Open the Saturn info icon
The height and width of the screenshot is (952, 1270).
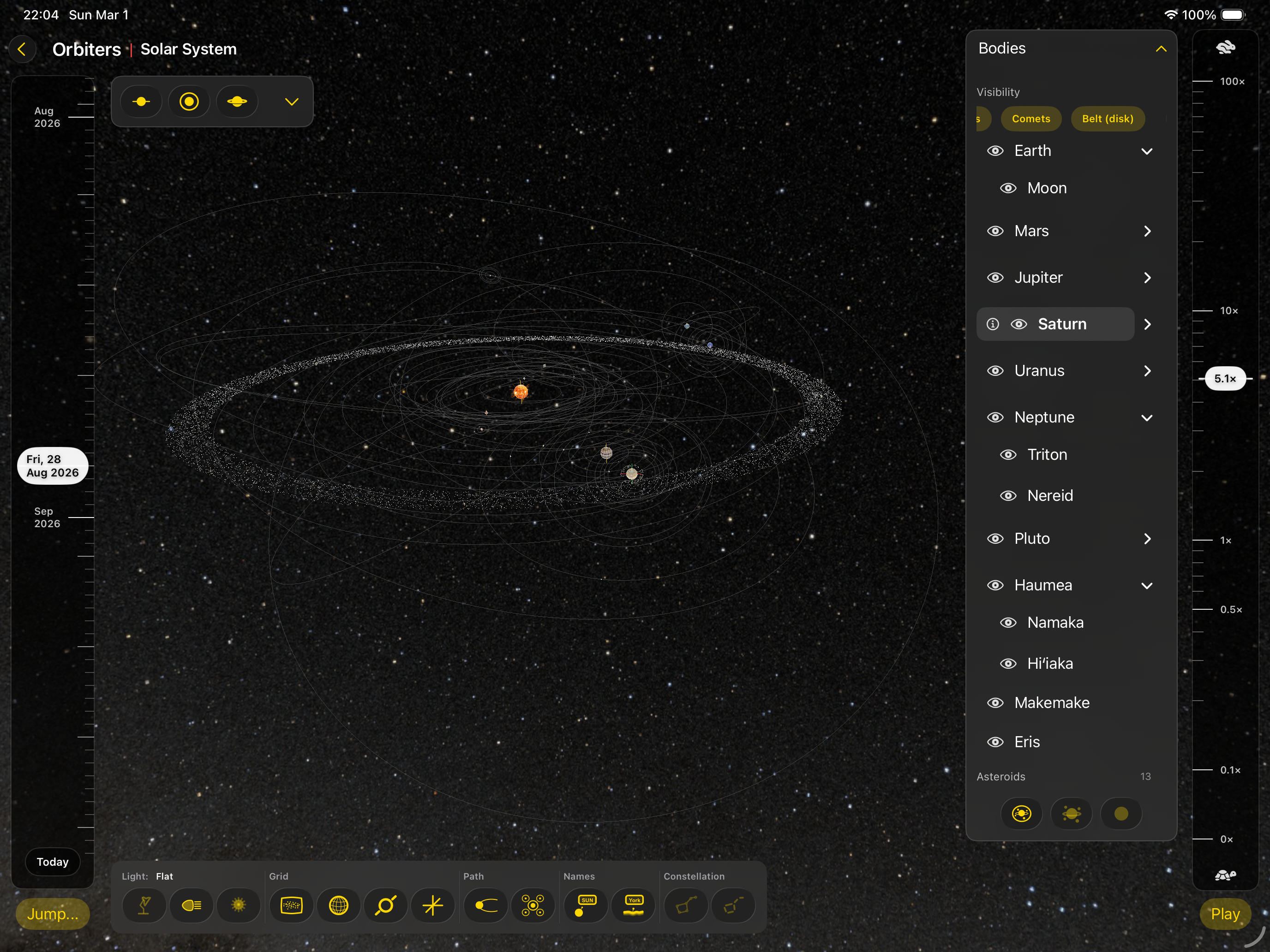[x=993, y=324]
